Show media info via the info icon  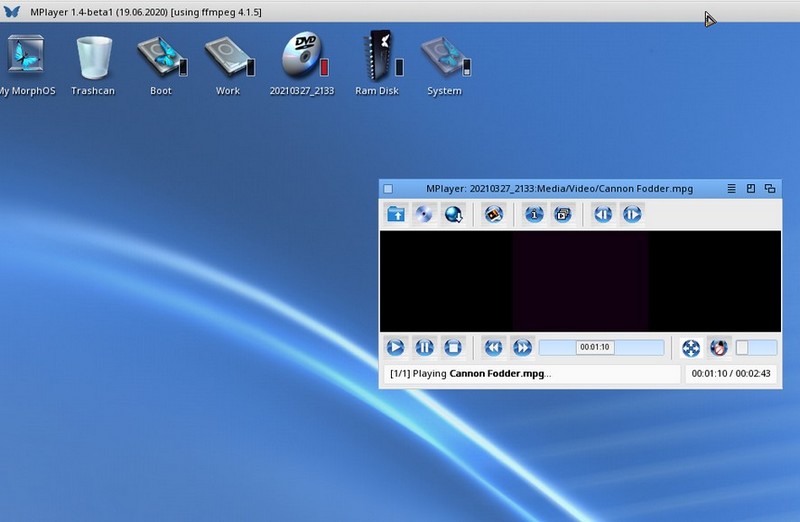pos(534,214)
